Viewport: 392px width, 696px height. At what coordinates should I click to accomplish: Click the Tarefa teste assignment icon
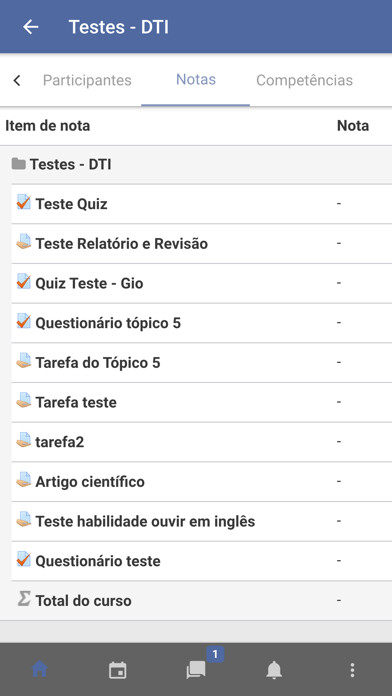coord(24,400)
